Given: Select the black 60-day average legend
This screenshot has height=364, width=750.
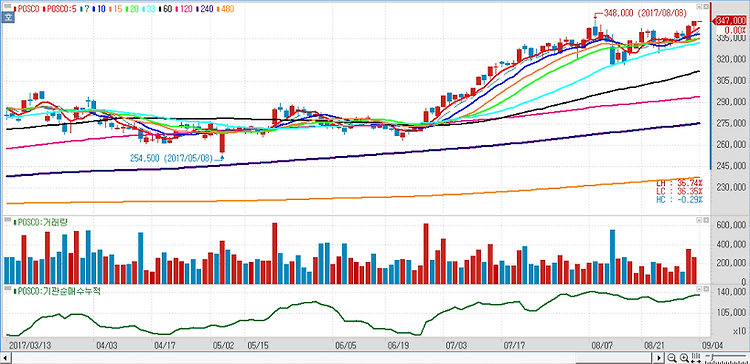Looking at the screenshot, I should [165, 9].
